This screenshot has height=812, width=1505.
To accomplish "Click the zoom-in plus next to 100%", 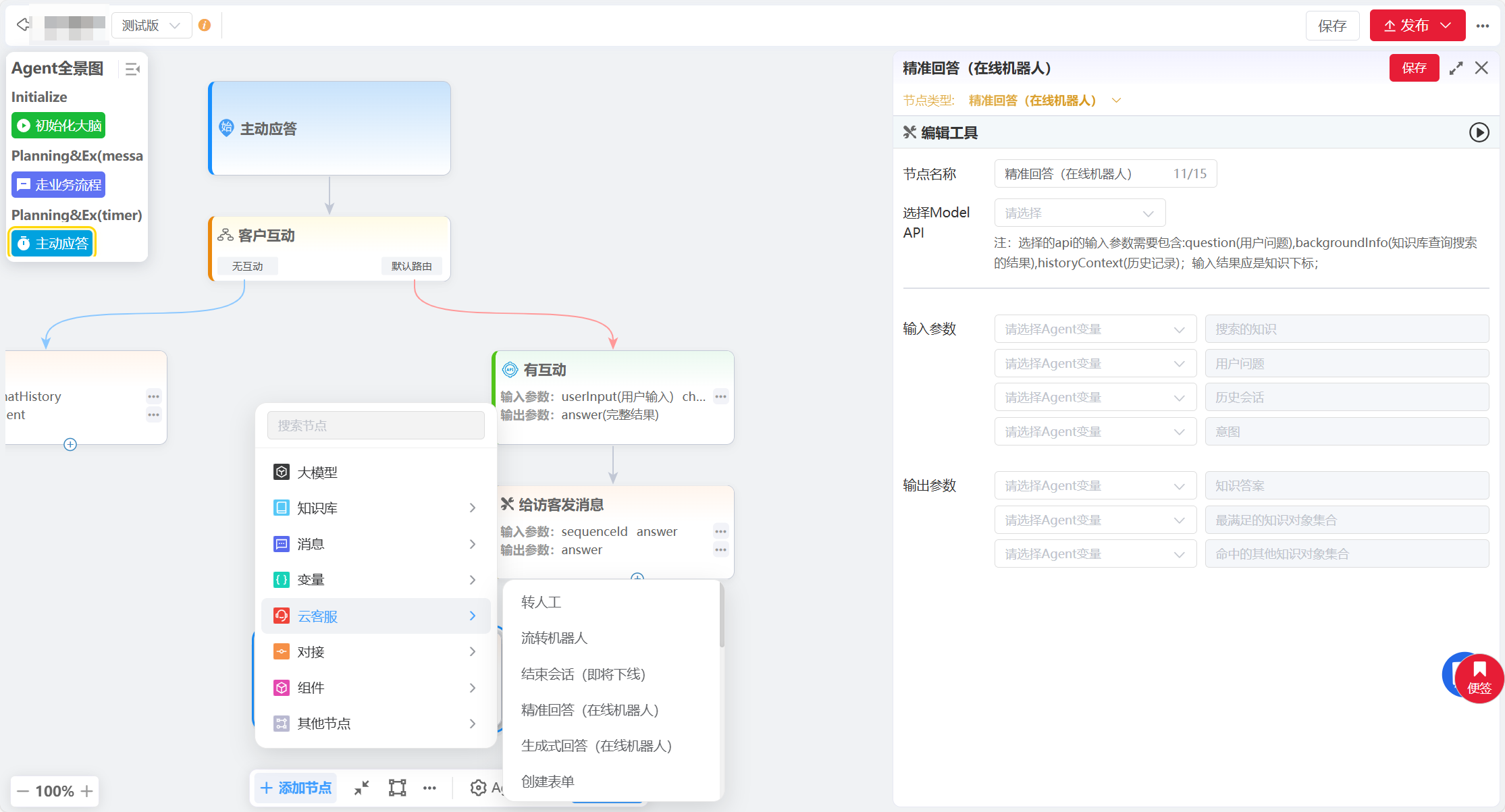I will pos(87,791).
